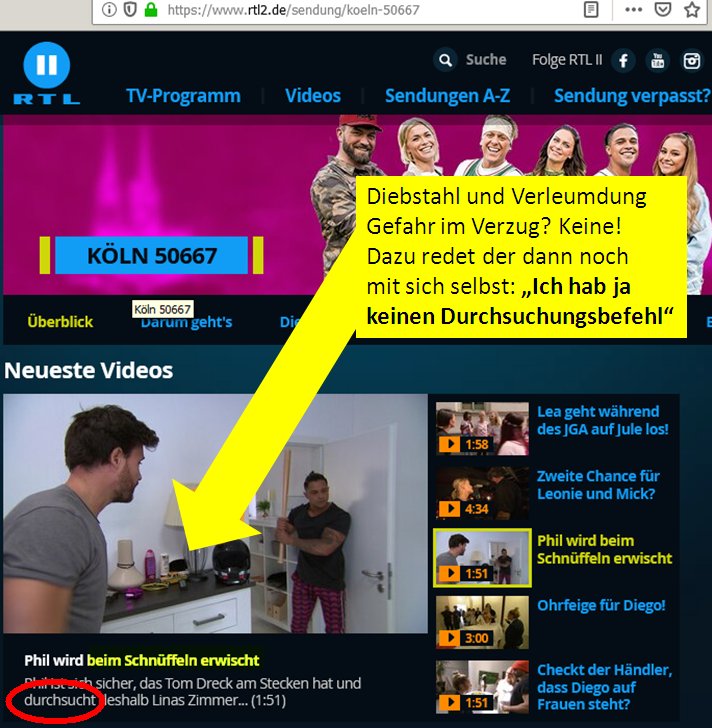Bookmark this page with star icon
712x728 pixels.
click(x=692, y=9)
